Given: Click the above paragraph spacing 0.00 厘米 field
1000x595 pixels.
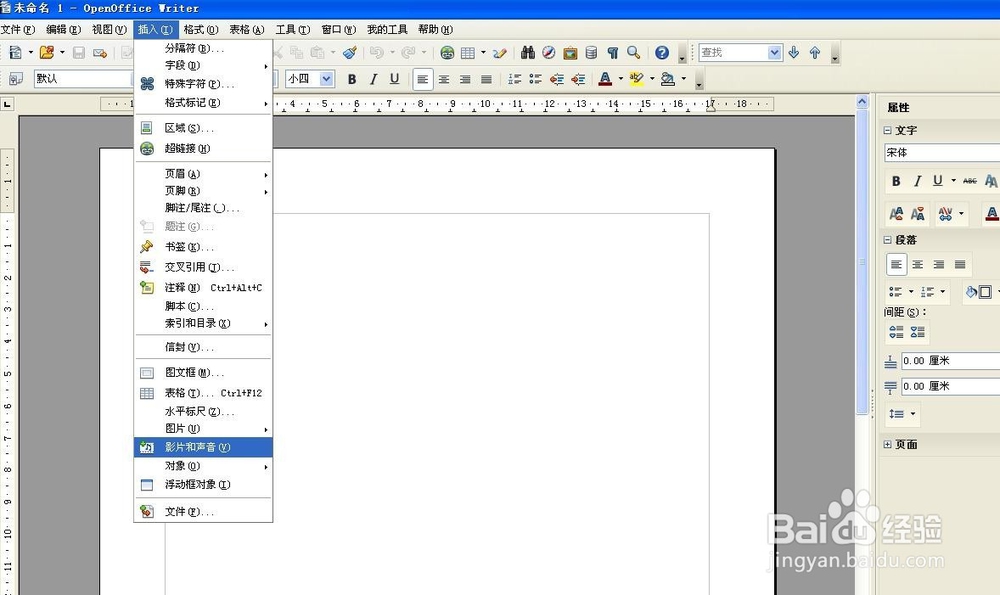Looking at the screenshot, I should 950,361.
